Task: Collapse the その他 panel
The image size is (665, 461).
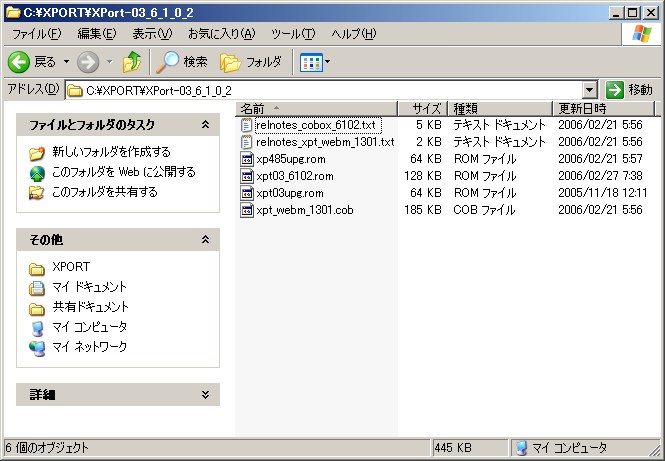Action: 205,240
